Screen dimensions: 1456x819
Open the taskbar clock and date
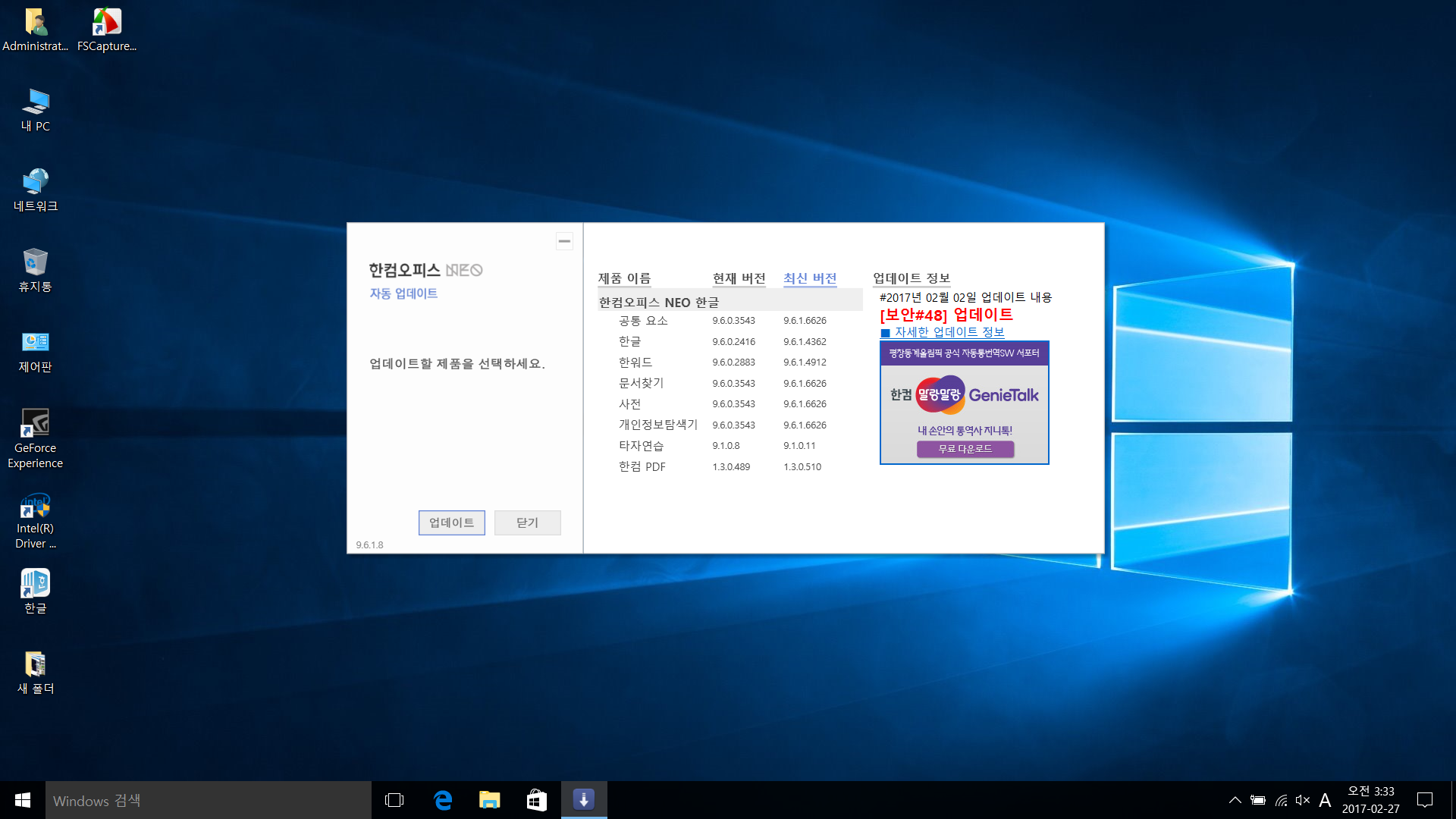1370,800
